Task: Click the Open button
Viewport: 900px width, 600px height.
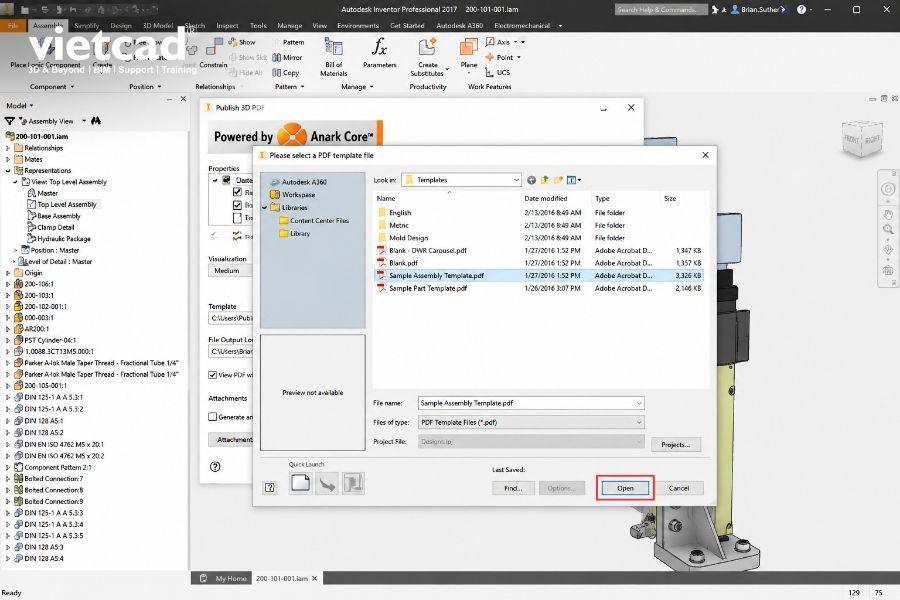Action: pos(625,488)
